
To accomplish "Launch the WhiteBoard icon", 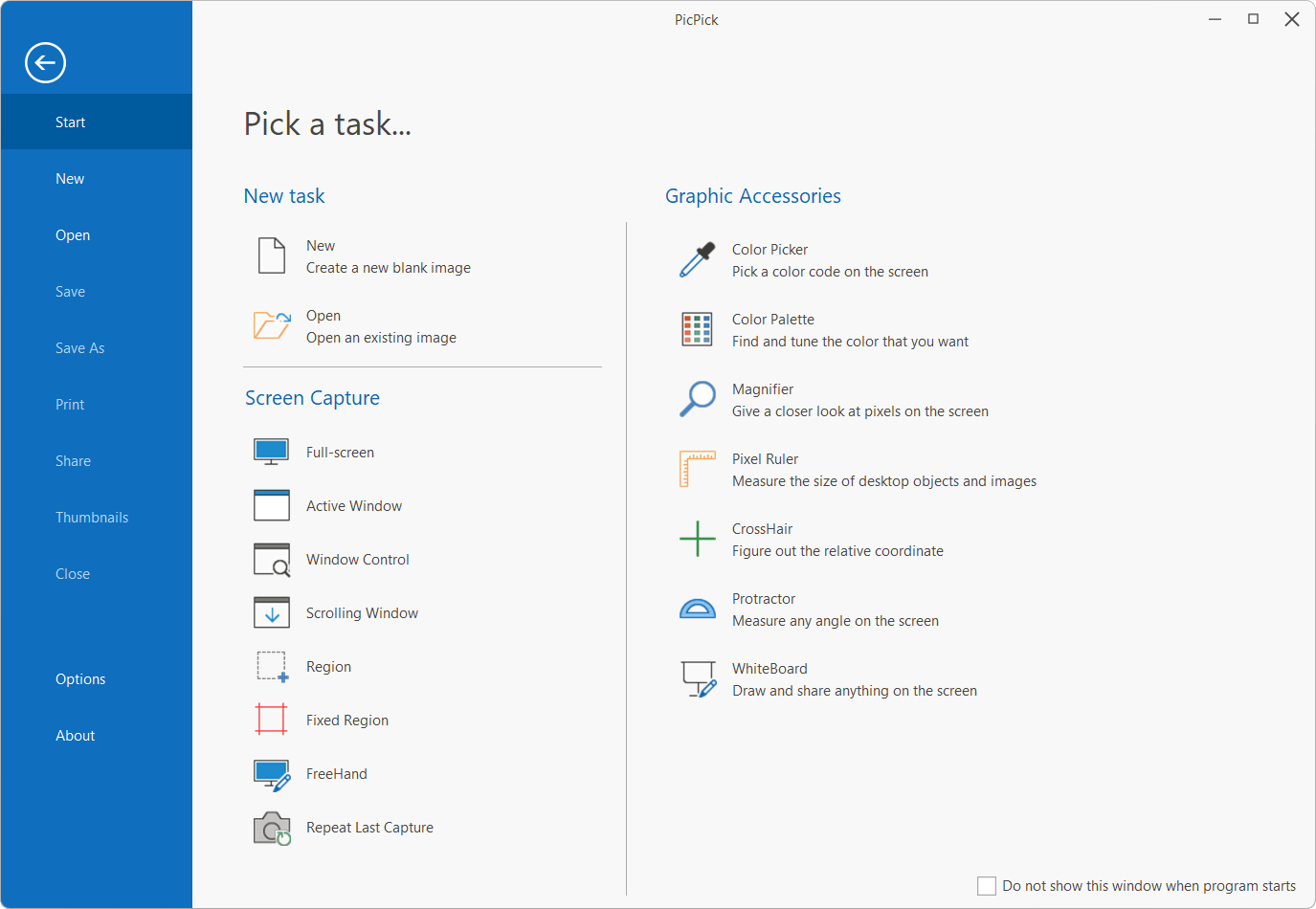I will pos(698,679).
